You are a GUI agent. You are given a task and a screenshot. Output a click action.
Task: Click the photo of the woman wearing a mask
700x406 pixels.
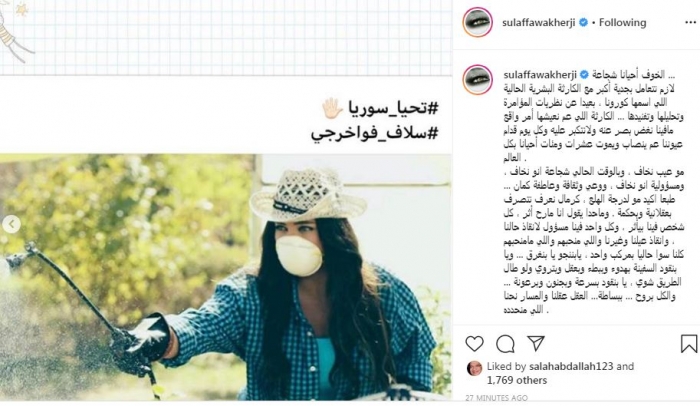point(225,277)
